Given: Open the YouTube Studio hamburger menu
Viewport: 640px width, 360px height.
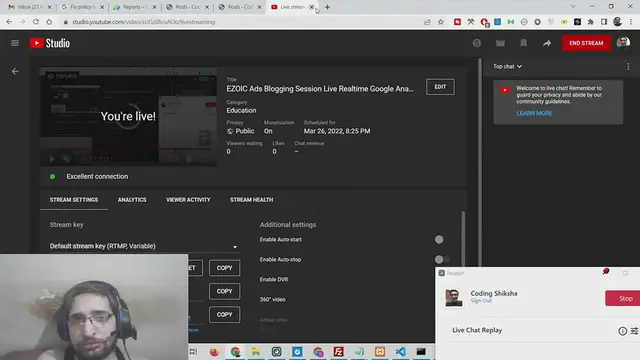Looking at the screenshot, I should coord(15,43).
